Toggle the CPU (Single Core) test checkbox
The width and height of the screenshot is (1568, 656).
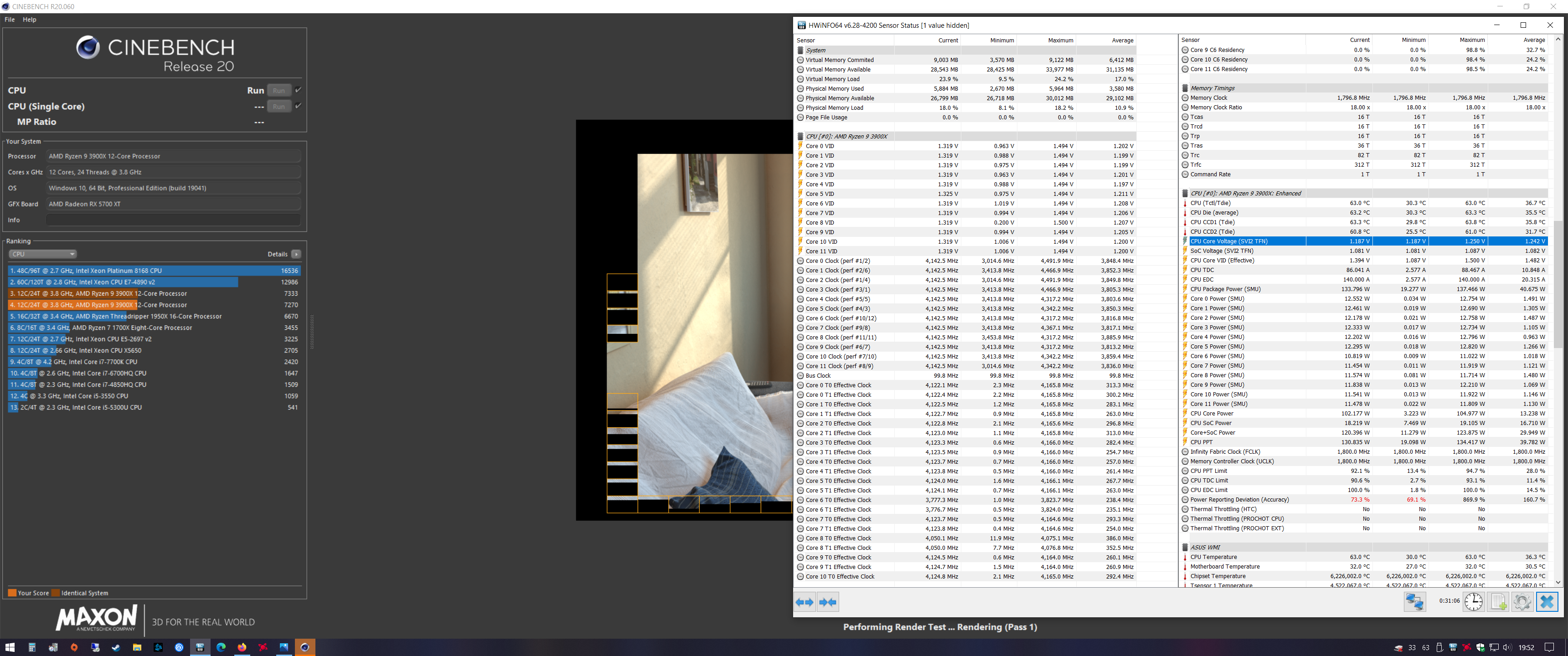[298, 106]
